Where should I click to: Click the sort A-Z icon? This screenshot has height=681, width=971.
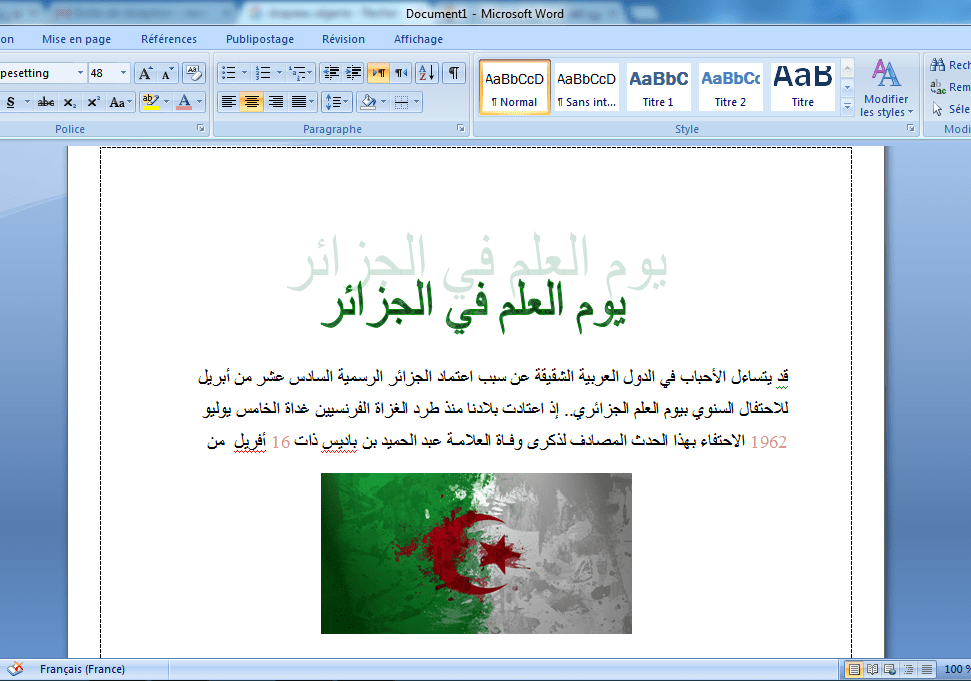click(427, 73)
